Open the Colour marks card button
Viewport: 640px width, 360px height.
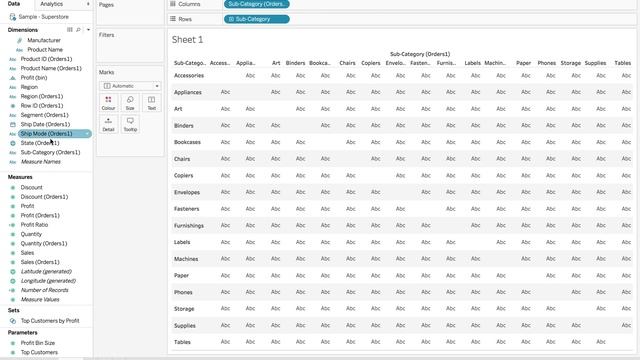[108, 103]
